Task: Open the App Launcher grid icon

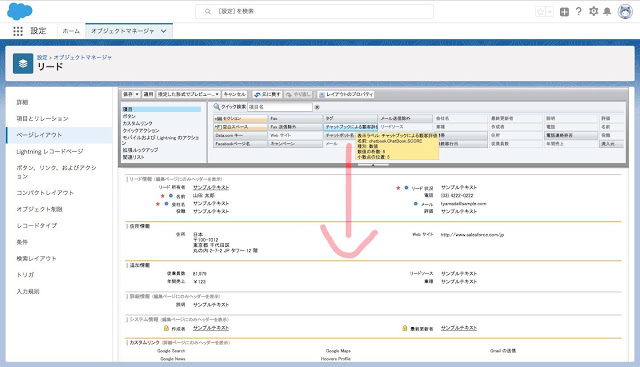Action: pos(18,31)
